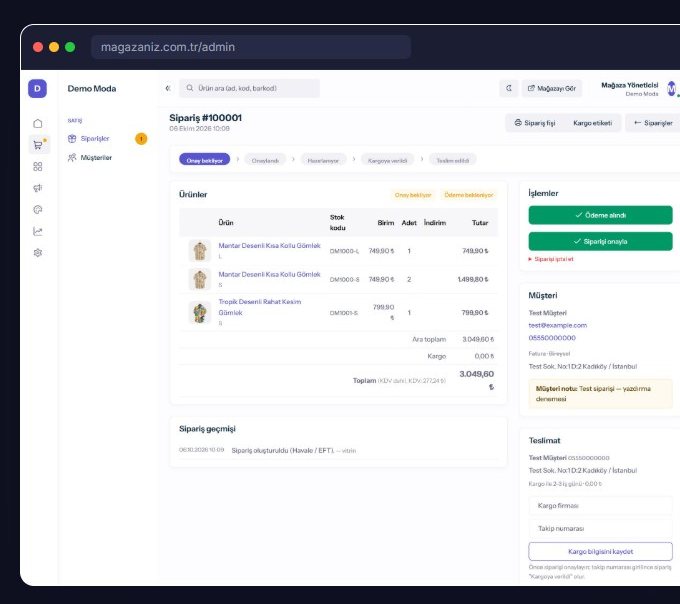Open the gear settings icon in sidebar
The image size is (680, 604).
[x=38, y=252]
